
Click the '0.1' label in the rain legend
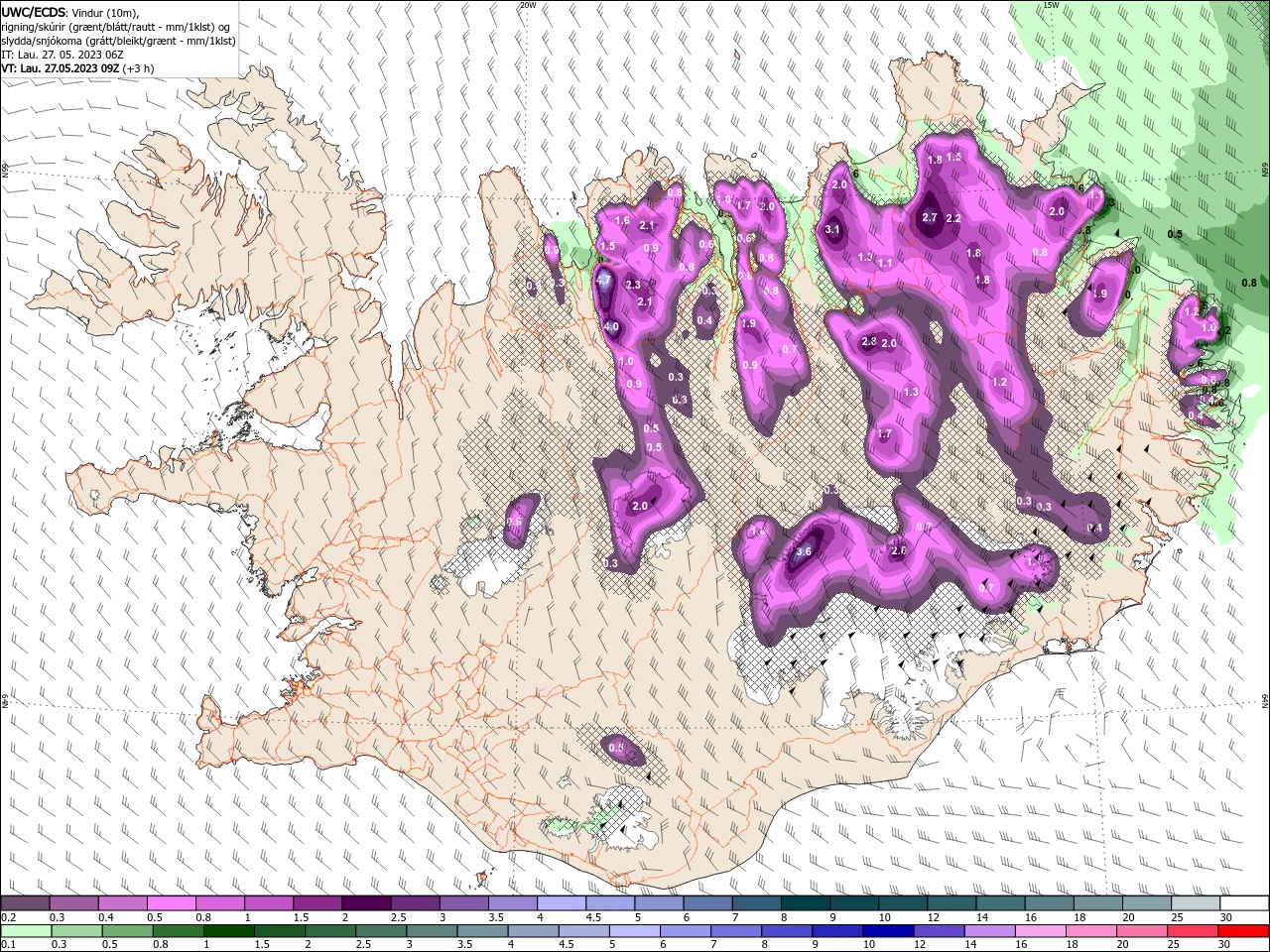pos(7,945)
